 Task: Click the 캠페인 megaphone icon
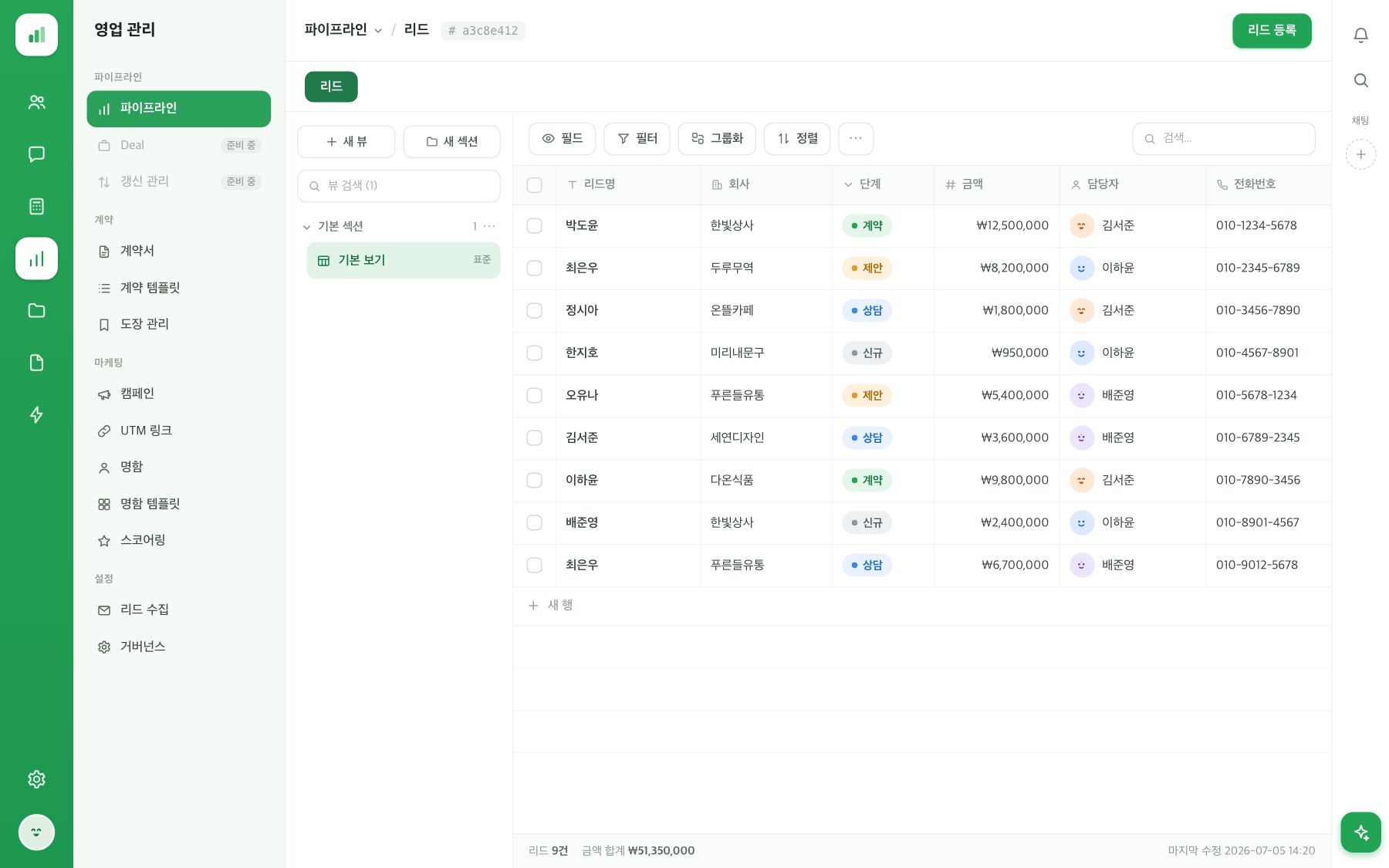(x=104, y=394)
